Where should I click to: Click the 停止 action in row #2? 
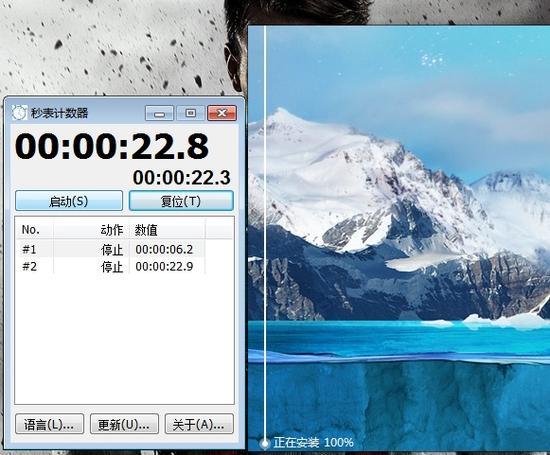coord(112,267)
